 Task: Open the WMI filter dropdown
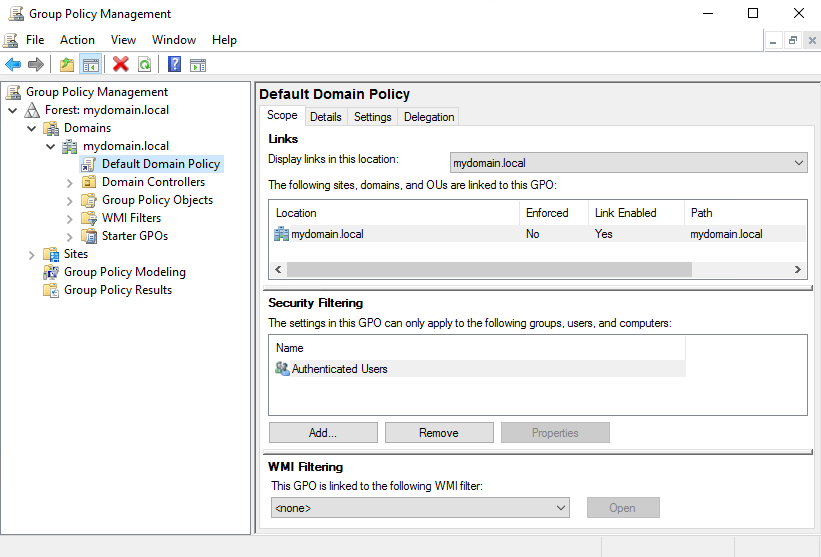(419, 508)
